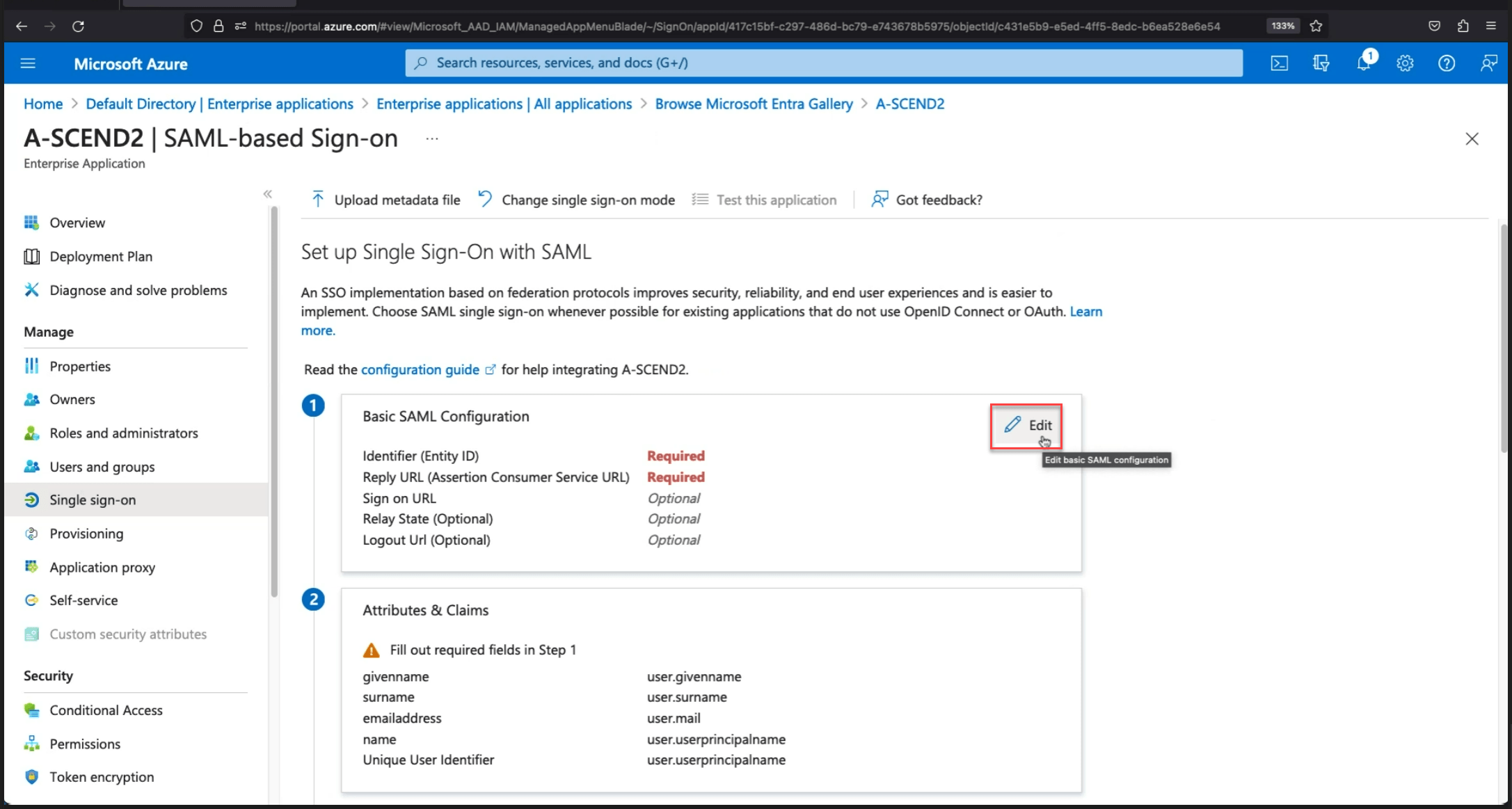
Task: Open portal settings gear icon
Action: [x=1405, y=63]
